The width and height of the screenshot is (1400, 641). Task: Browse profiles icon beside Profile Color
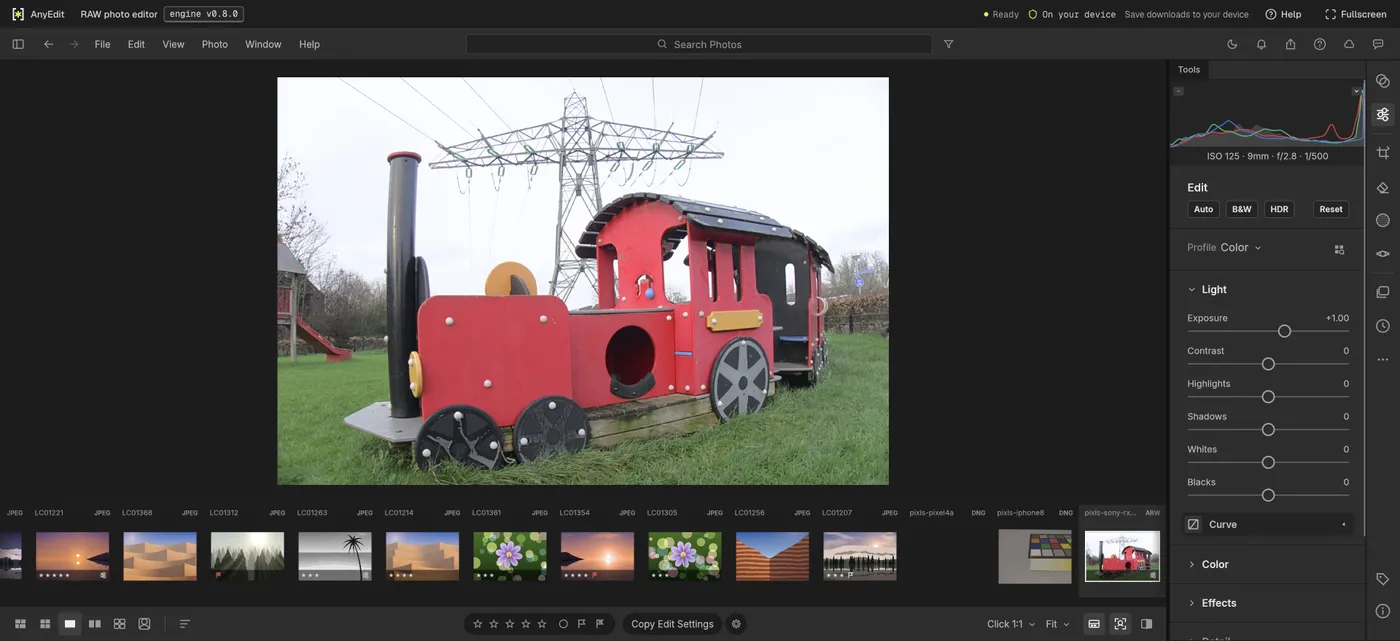(x=1339, y=249)
